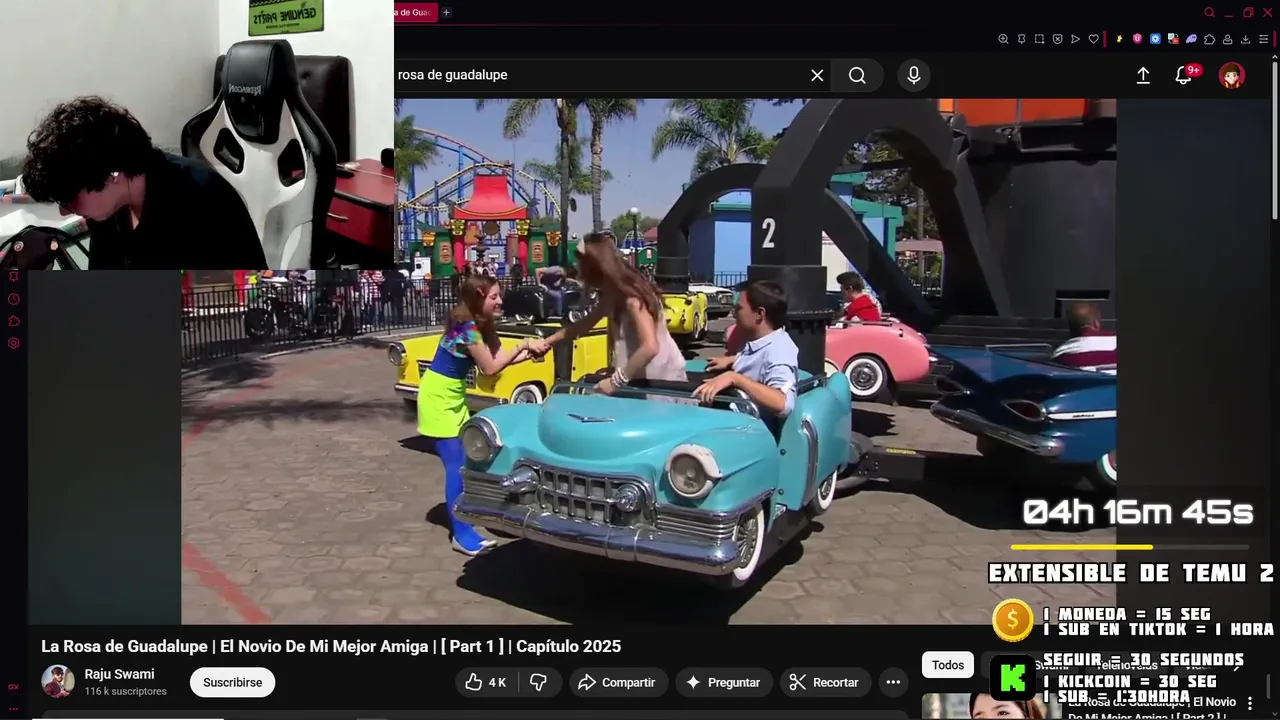The width and height of the screenshot is (1280, 720).
Task: Open the yellow extension icon
Action: 1119,39
